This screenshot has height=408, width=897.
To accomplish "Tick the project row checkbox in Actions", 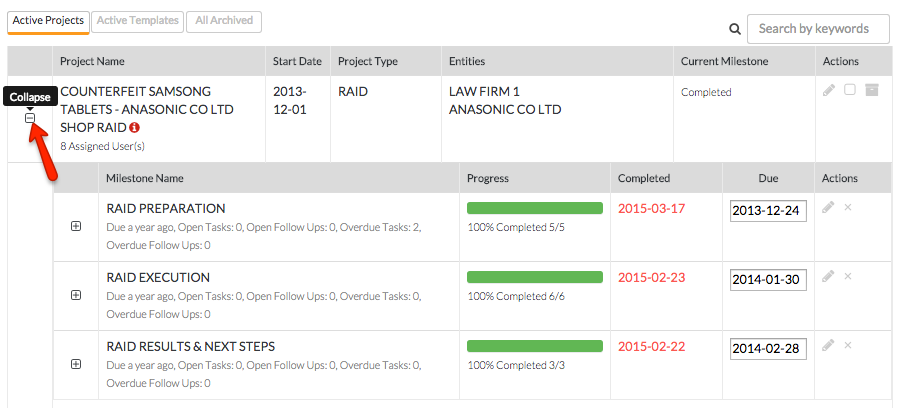I will pyautogui.click(x=850, y=90).
